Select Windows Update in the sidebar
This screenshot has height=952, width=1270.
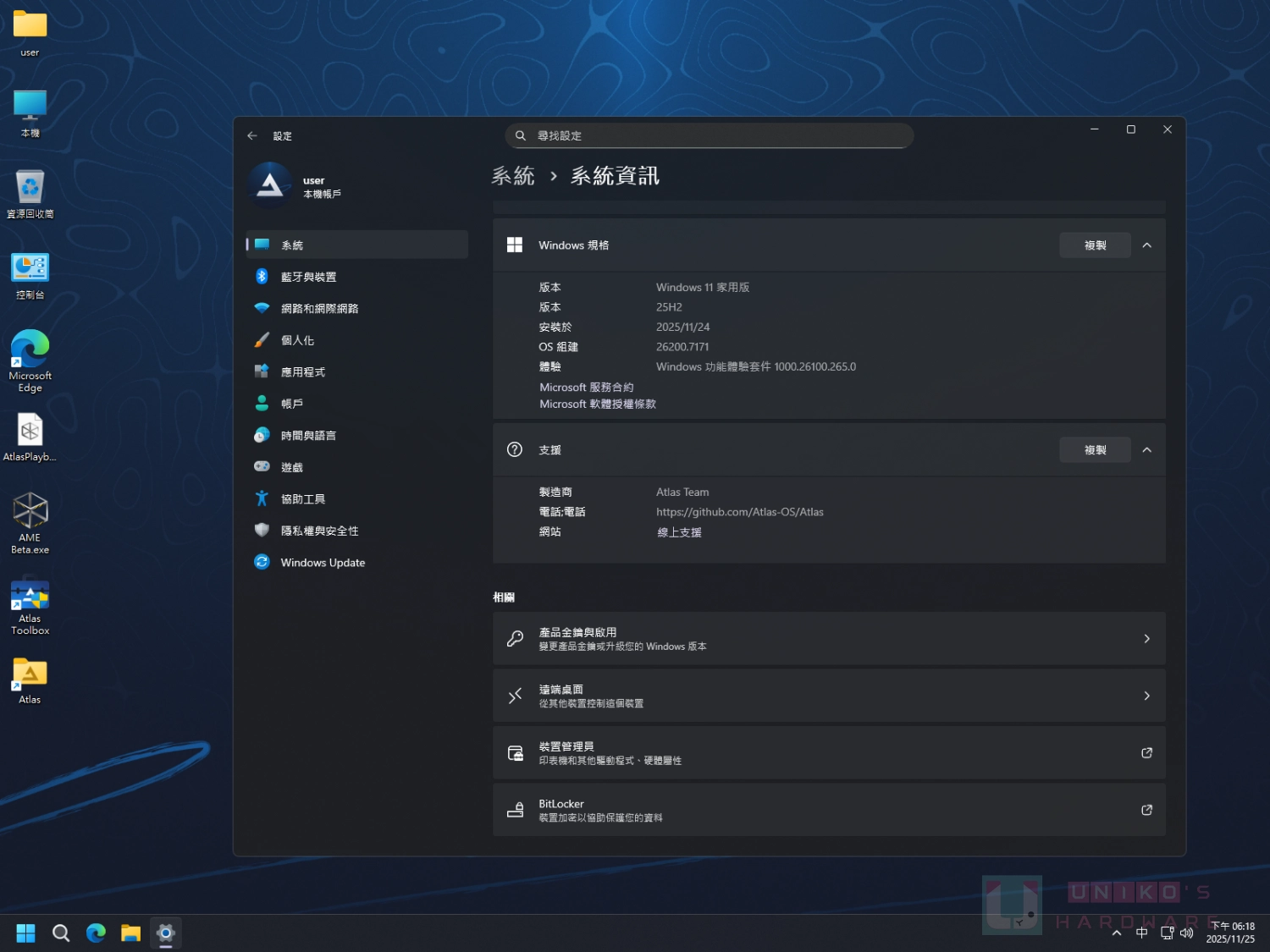click(x=323, y=563)
